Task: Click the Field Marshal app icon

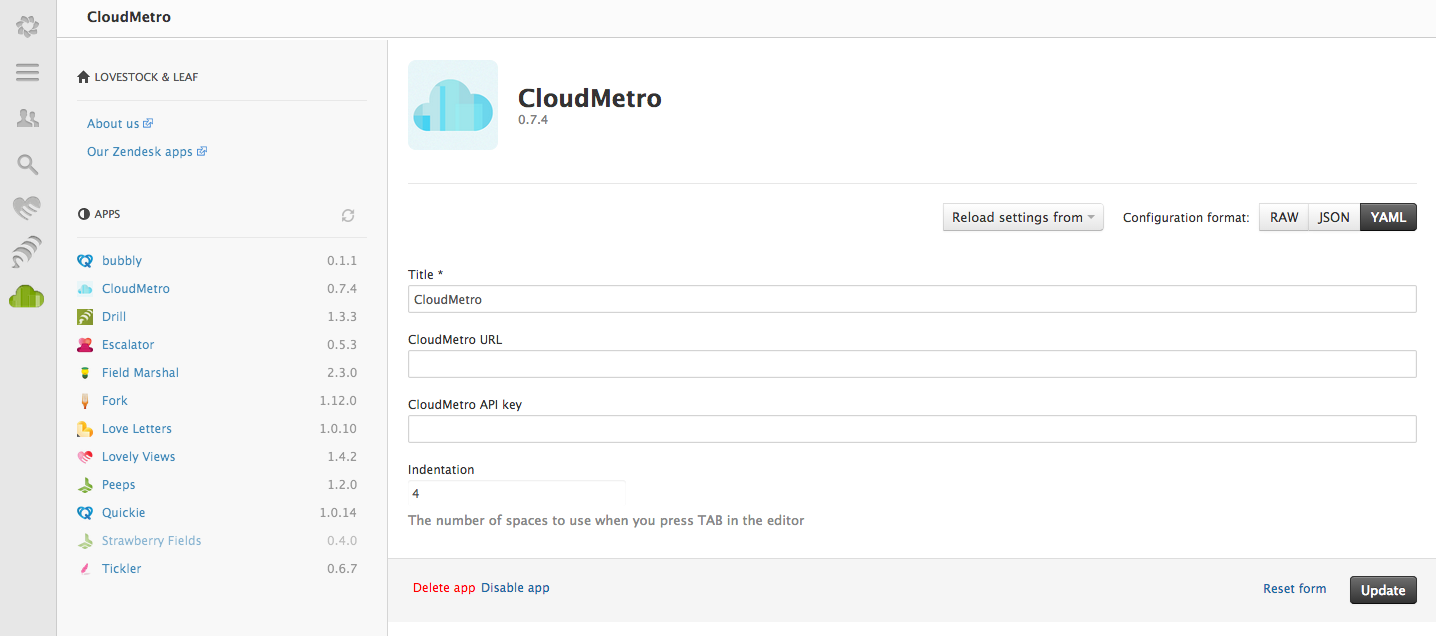Action: 85,373
